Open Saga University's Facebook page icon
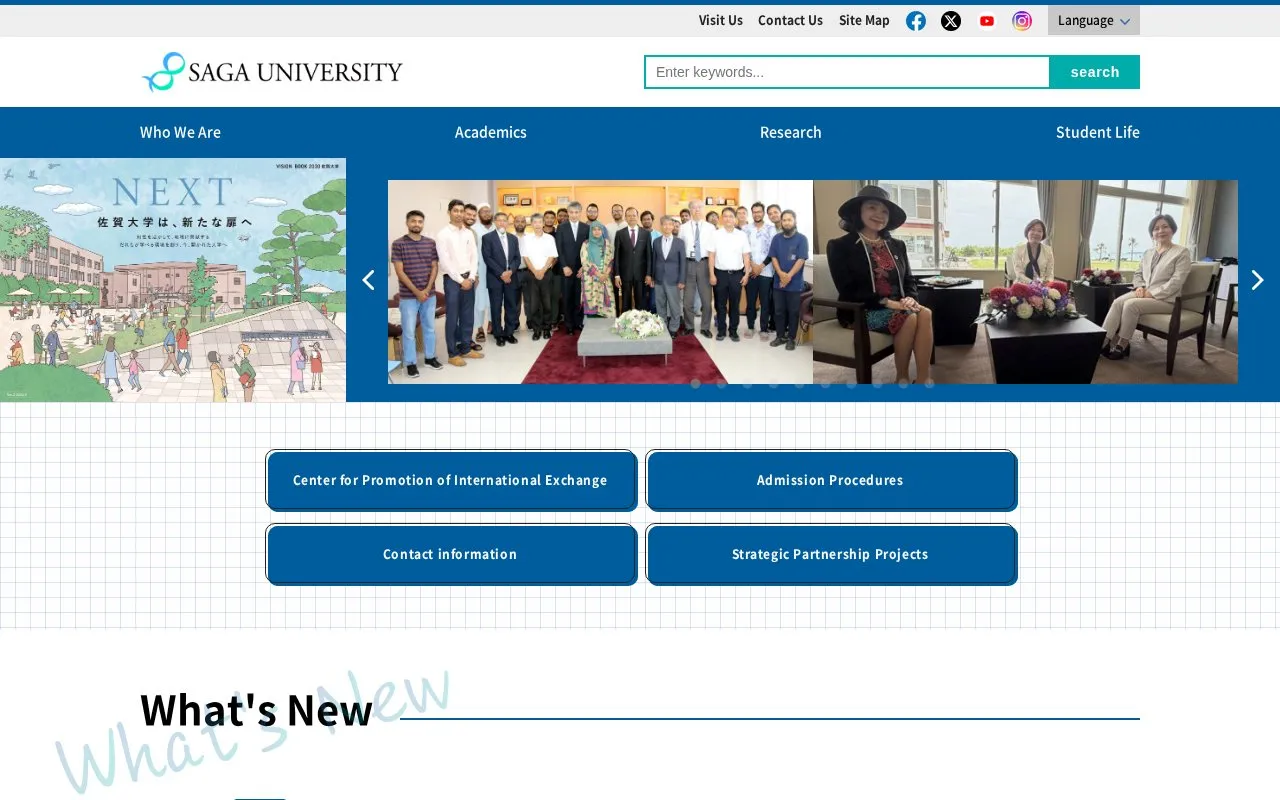Screen dimensions: 1280x800 coord(916,21)
